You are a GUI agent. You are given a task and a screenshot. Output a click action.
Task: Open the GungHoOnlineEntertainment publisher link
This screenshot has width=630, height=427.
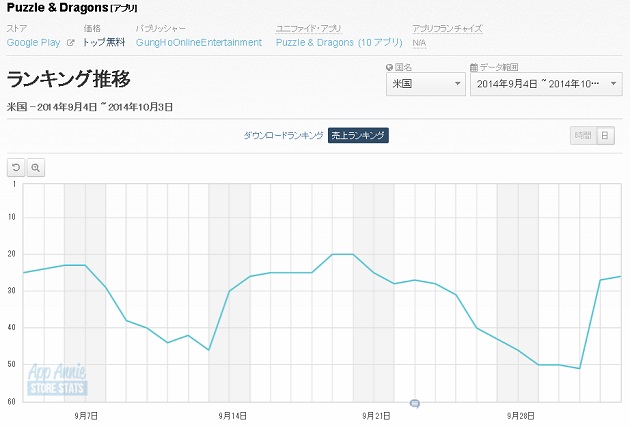tap(199, 43)
